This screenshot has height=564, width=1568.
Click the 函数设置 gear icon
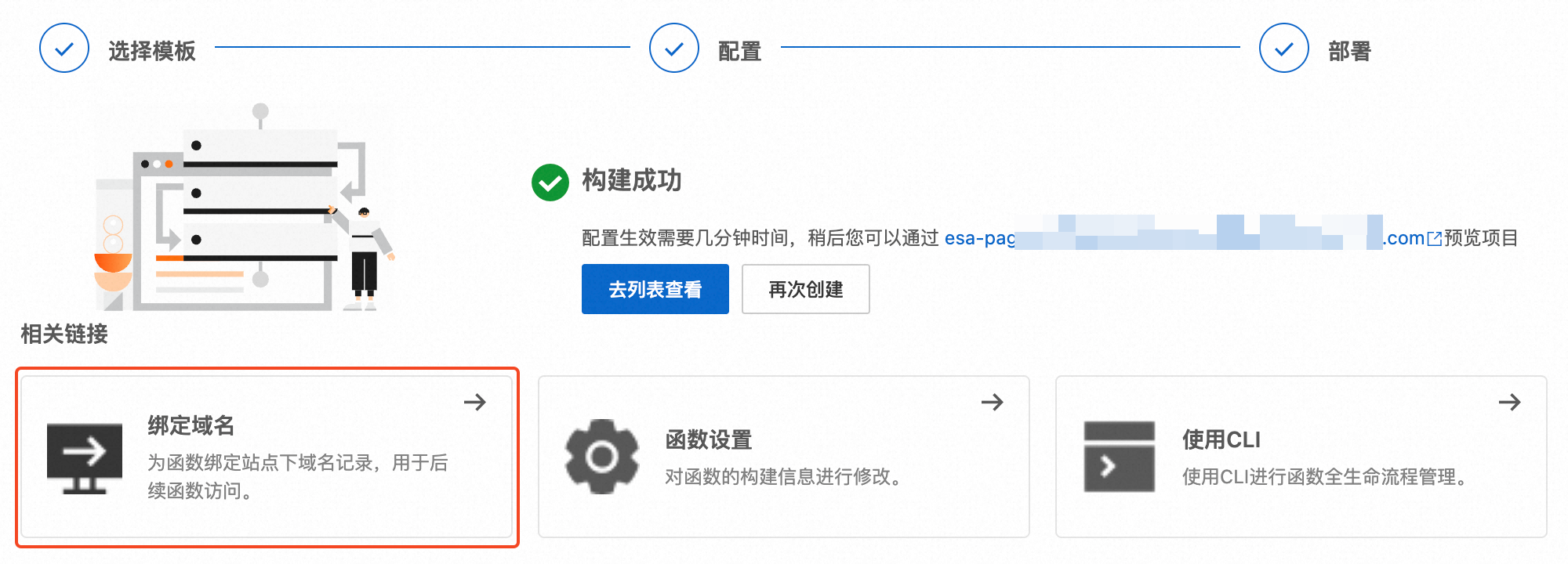click(x=602, y=457)
